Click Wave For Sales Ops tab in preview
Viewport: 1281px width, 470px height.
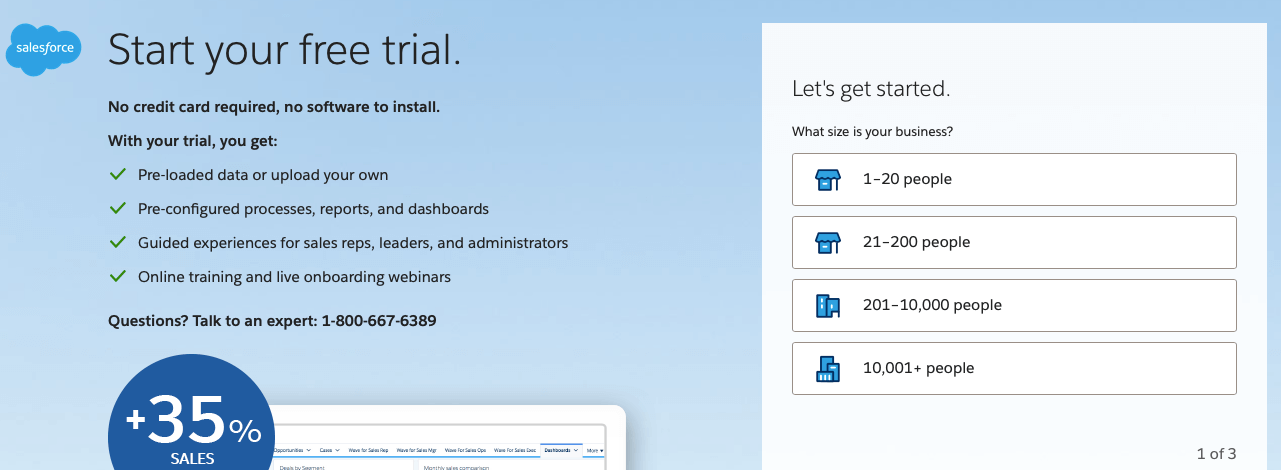465,450
